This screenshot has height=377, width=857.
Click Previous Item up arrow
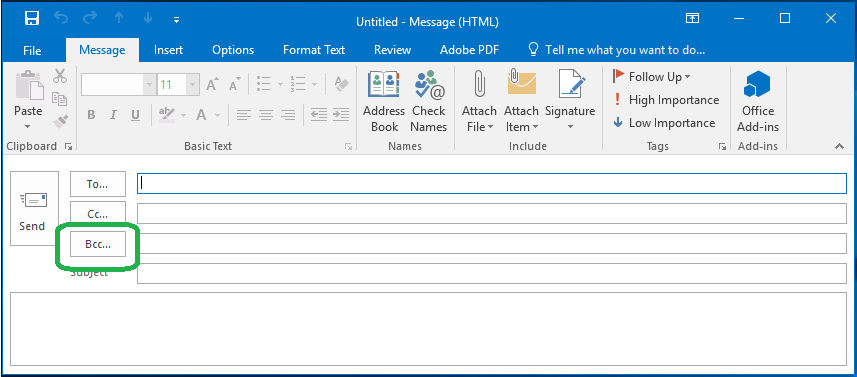(x=119, y=19)
